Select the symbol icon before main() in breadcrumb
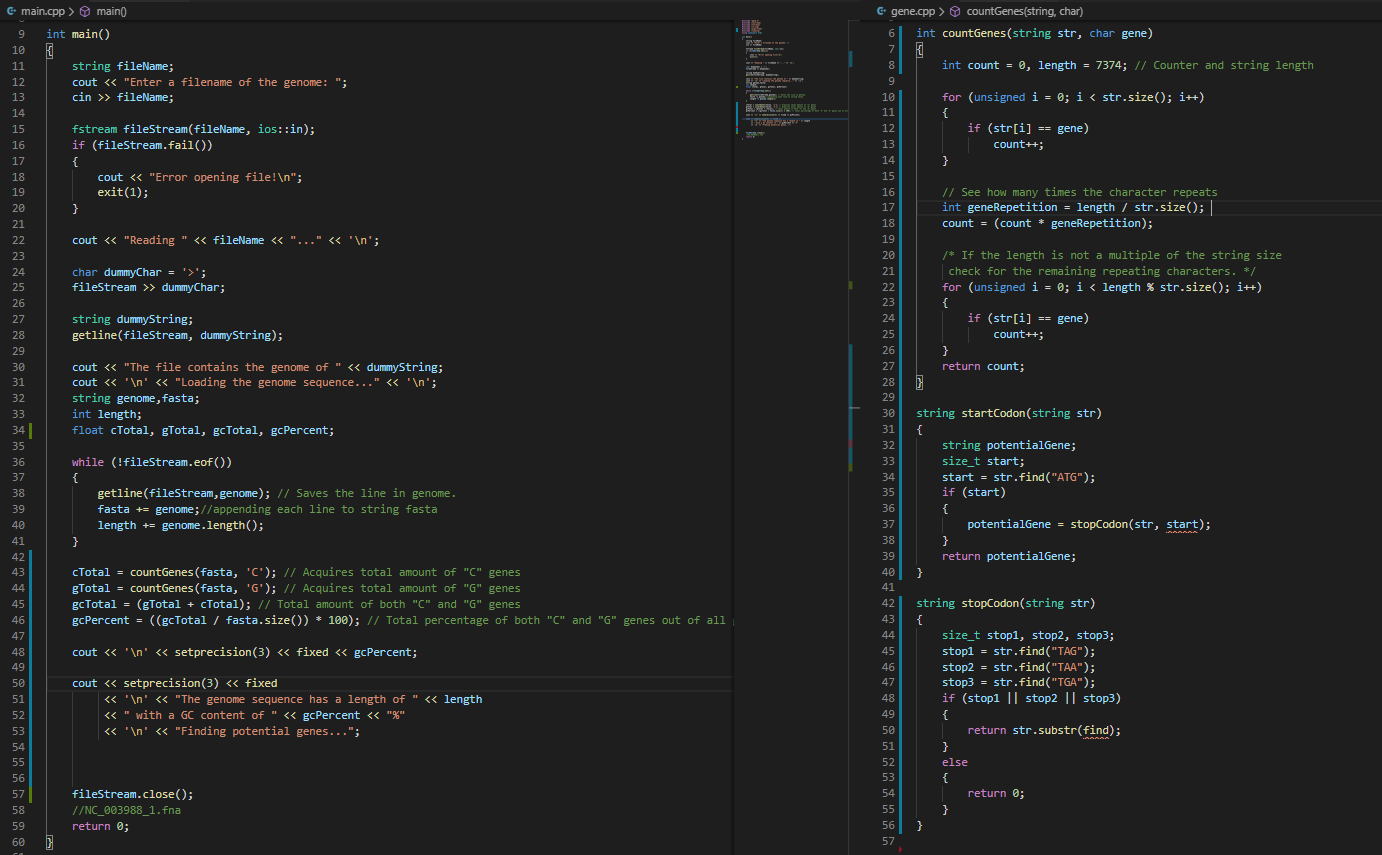Screen dimensions: 1382x855 pyautogui.click(x=84, y=11)
